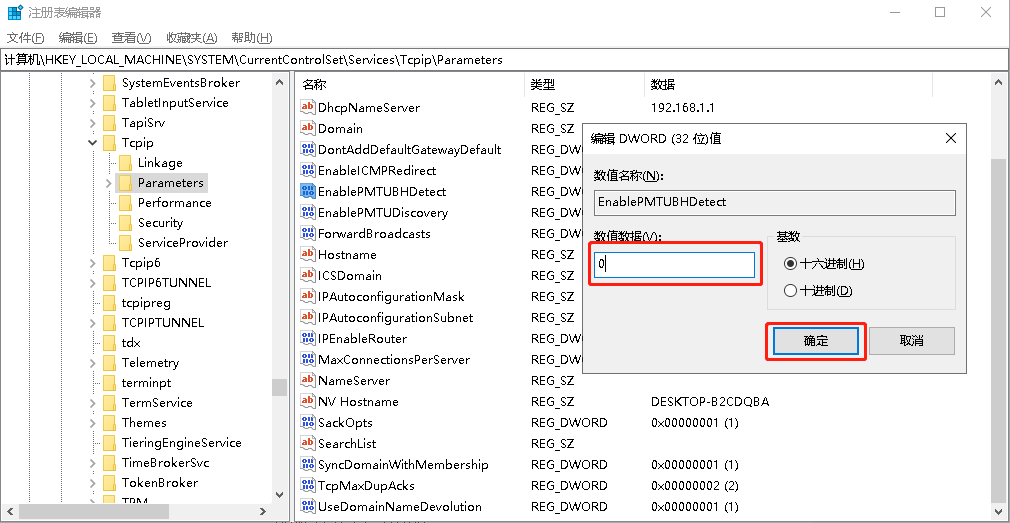
Task: Click the TcpMaxDupAcks DWORD icon
Action: click(308, 485)
